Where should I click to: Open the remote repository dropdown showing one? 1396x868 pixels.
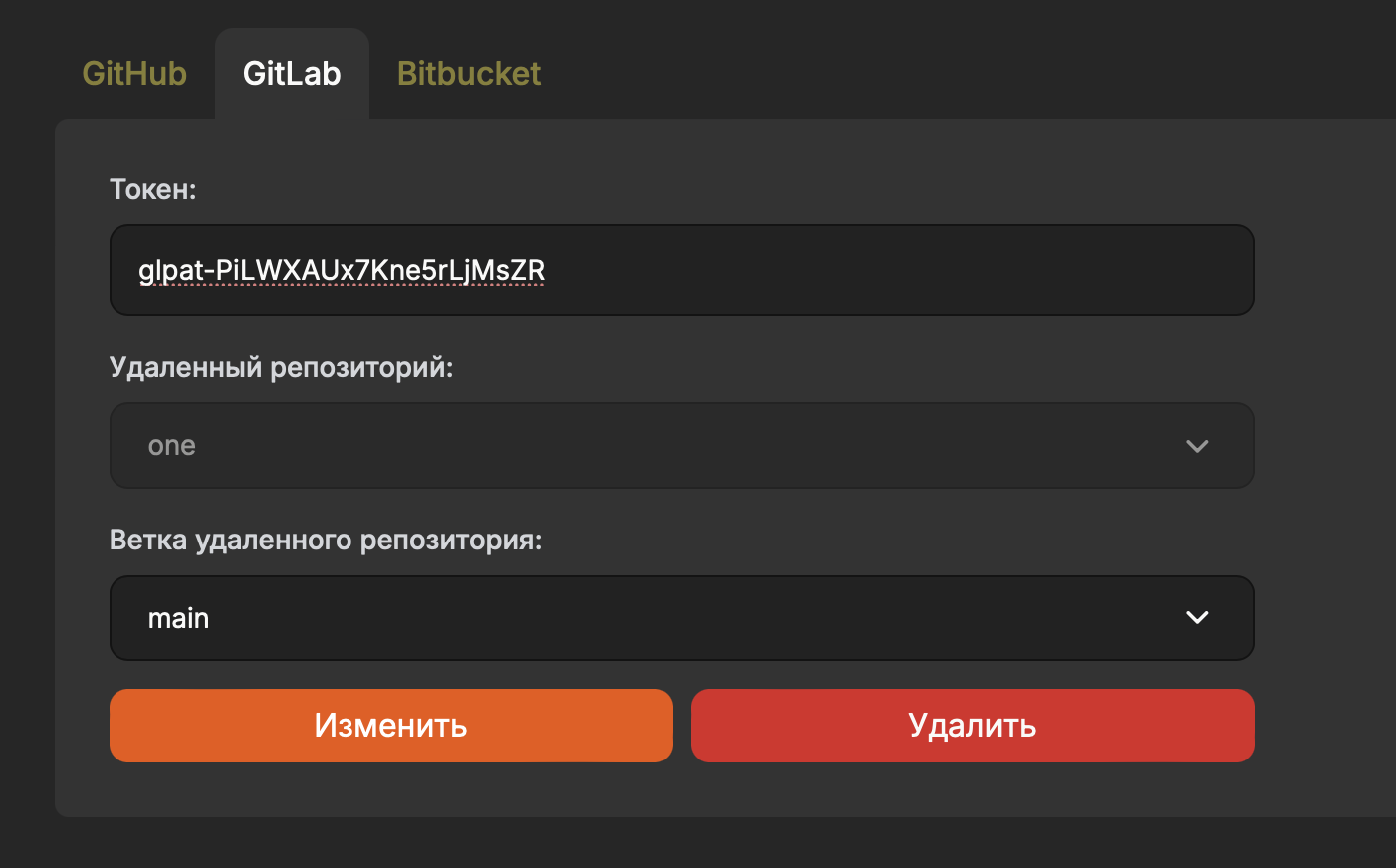681,445
